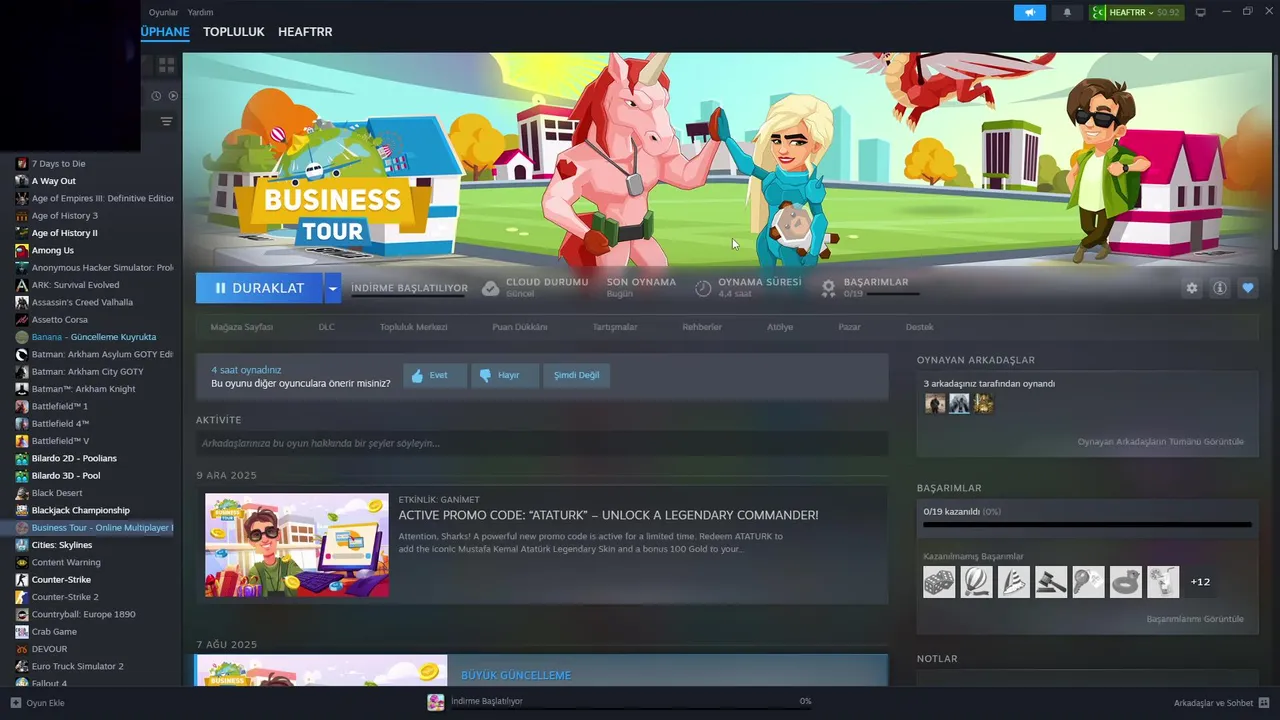The image size is (1280, 720).
Task: Click the DEVOUR game icon
Action: [x=22, y=649]
